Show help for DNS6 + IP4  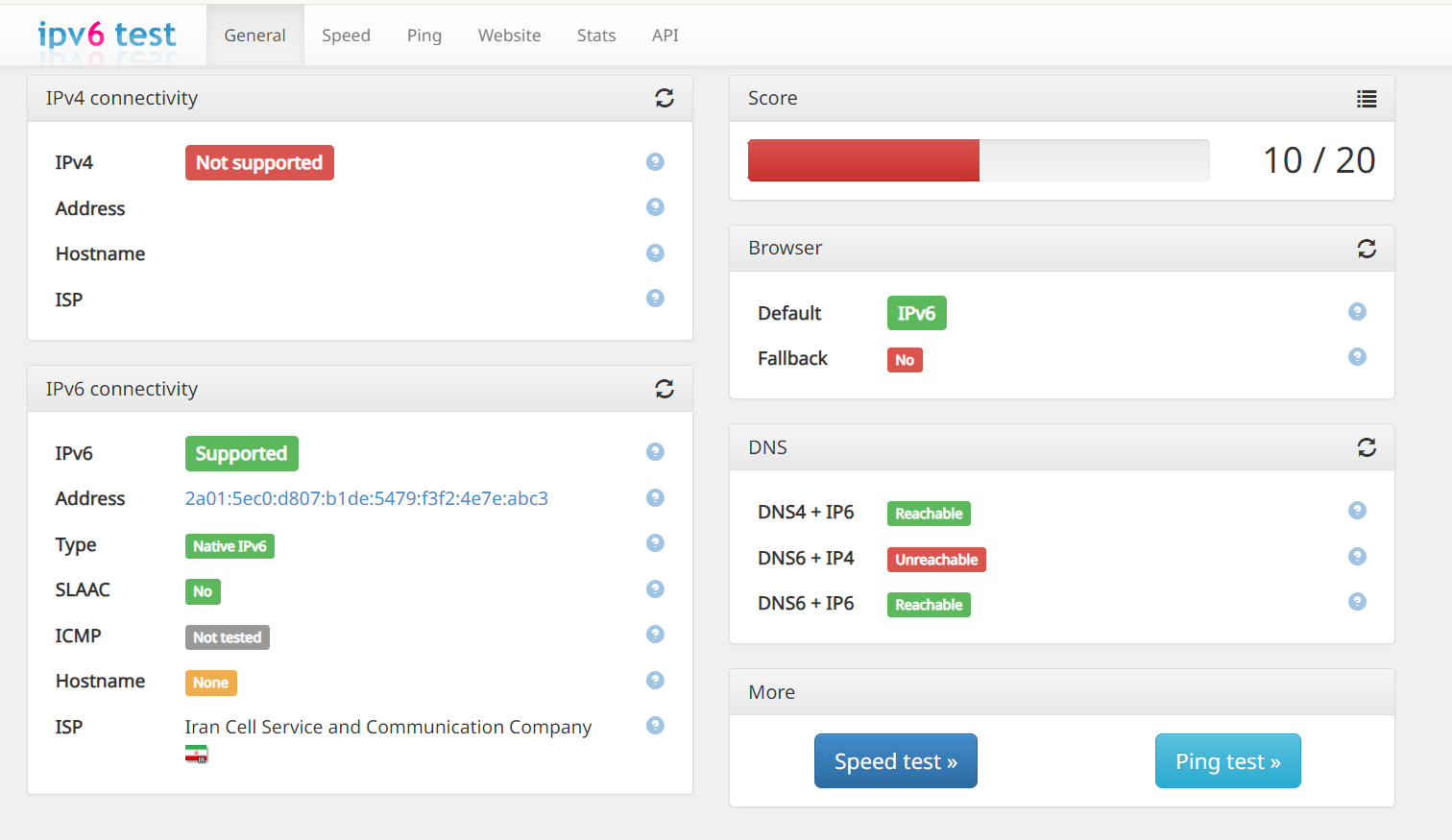coord(1356,556)
